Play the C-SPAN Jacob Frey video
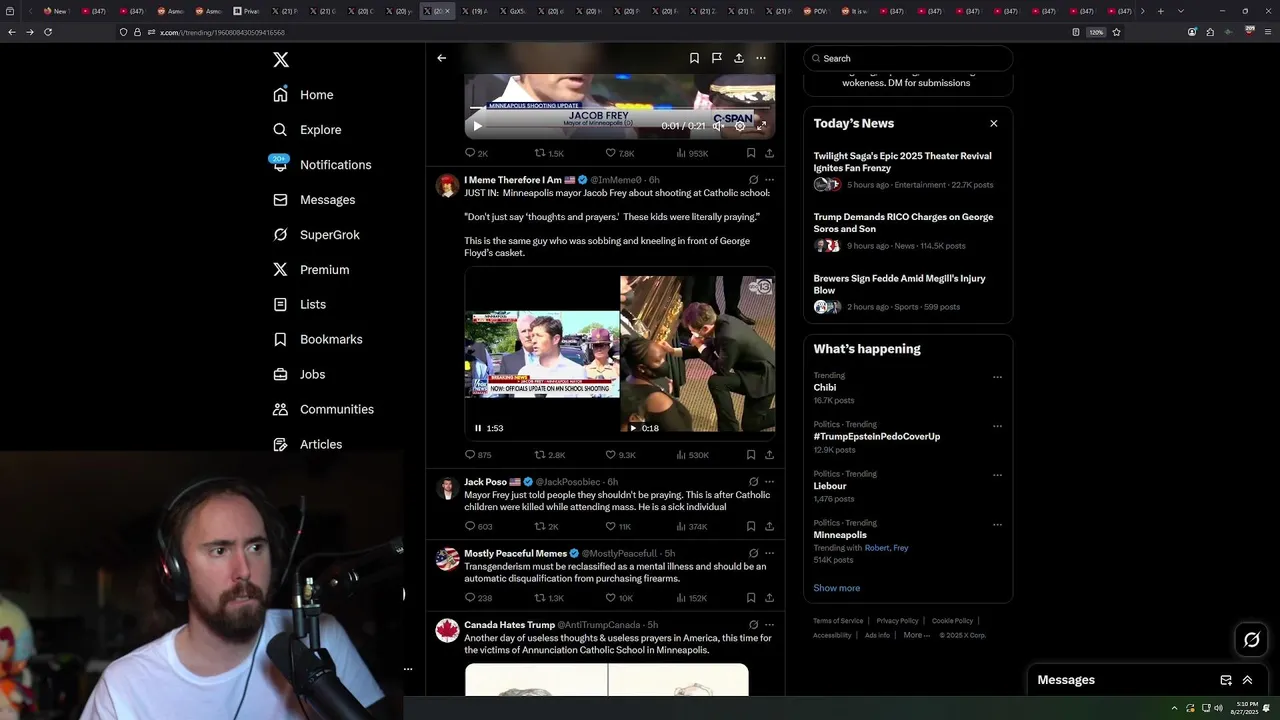1280x720 pixels. tap(477, 126)
